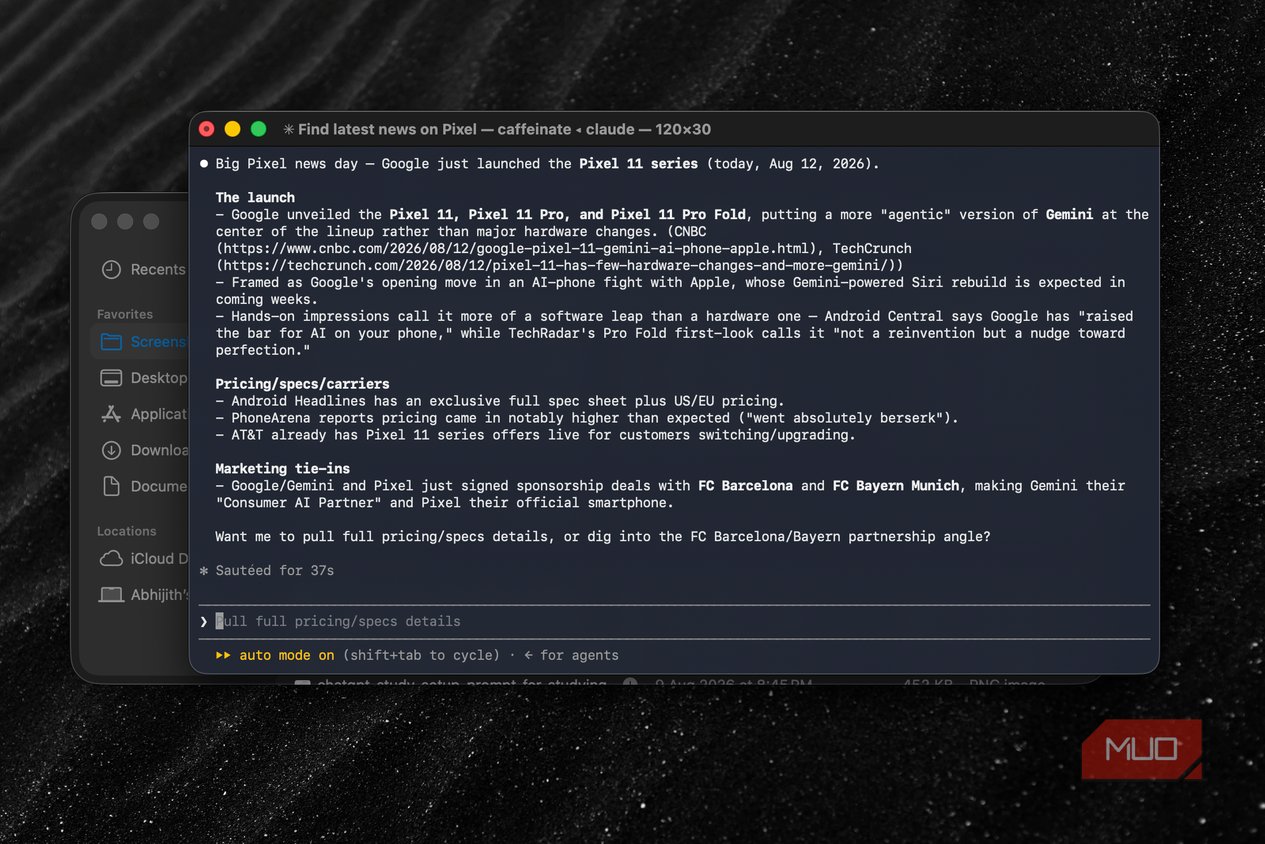Click 'The launch' heading in terminal

[x=255, y=197]
